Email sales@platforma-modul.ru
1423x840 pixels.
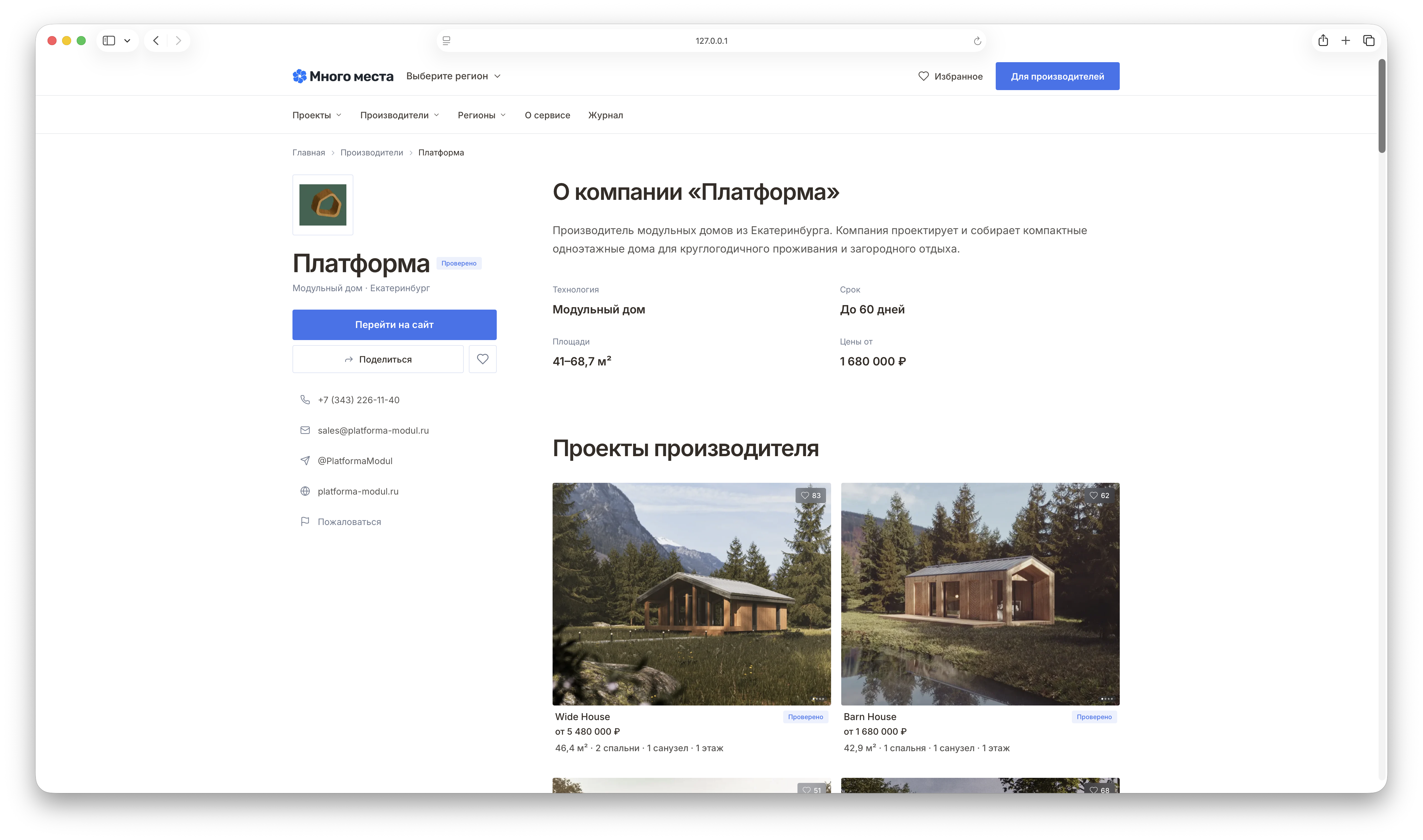click(373, 431)
